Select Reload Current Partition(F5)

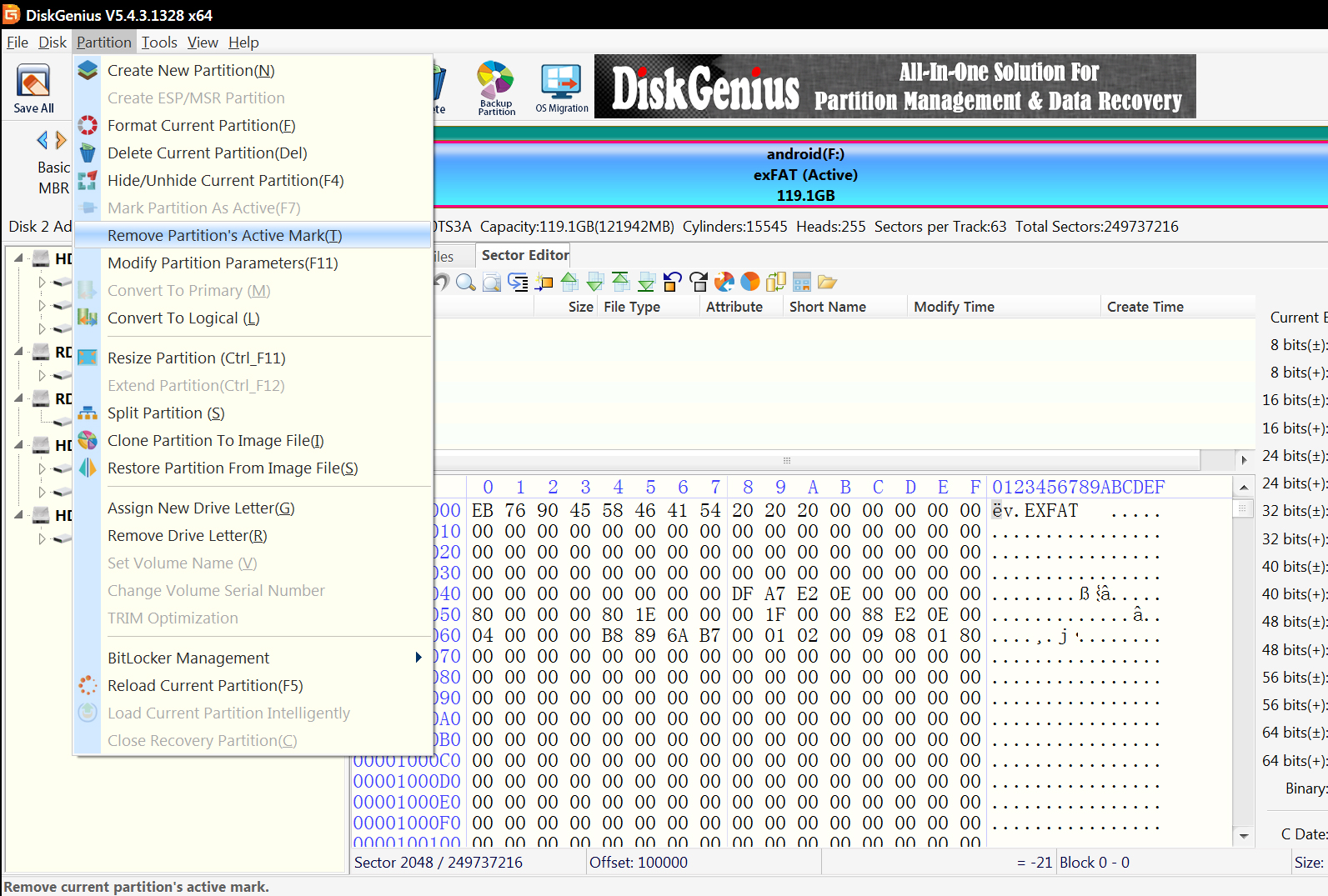coord(253,686)
